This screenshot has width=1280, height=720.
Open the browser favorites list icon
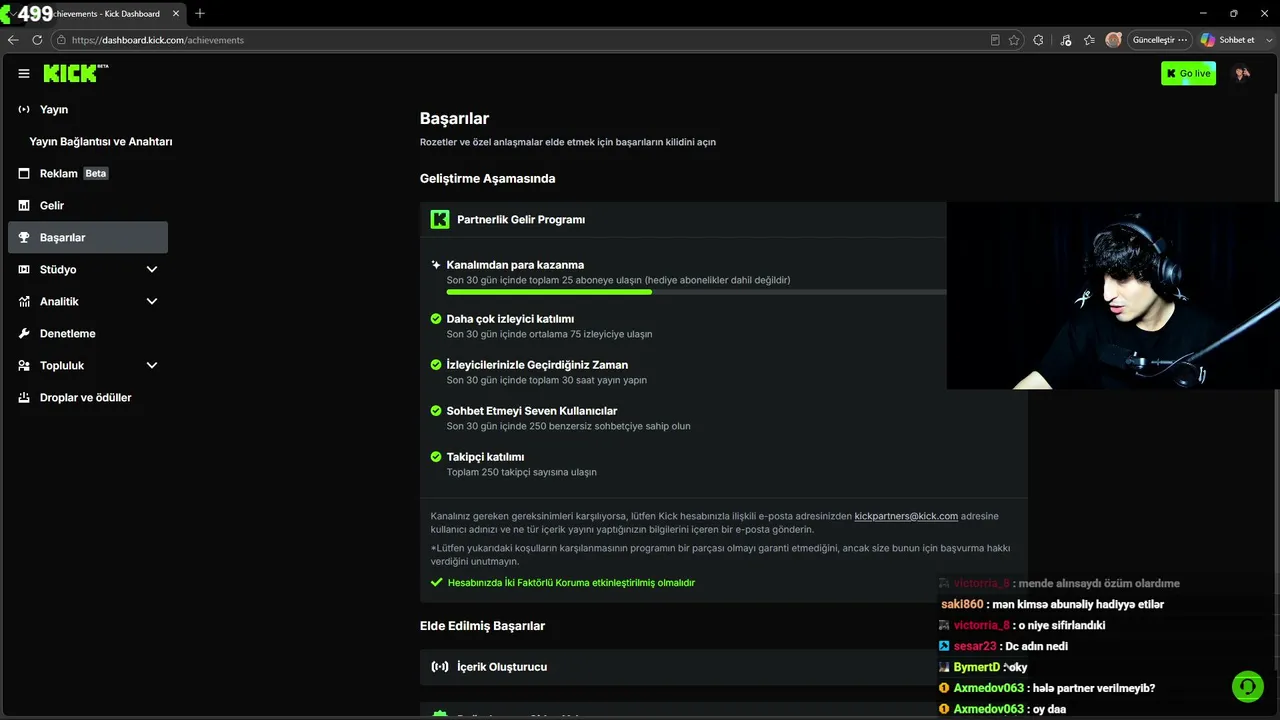coord(1089,40)
